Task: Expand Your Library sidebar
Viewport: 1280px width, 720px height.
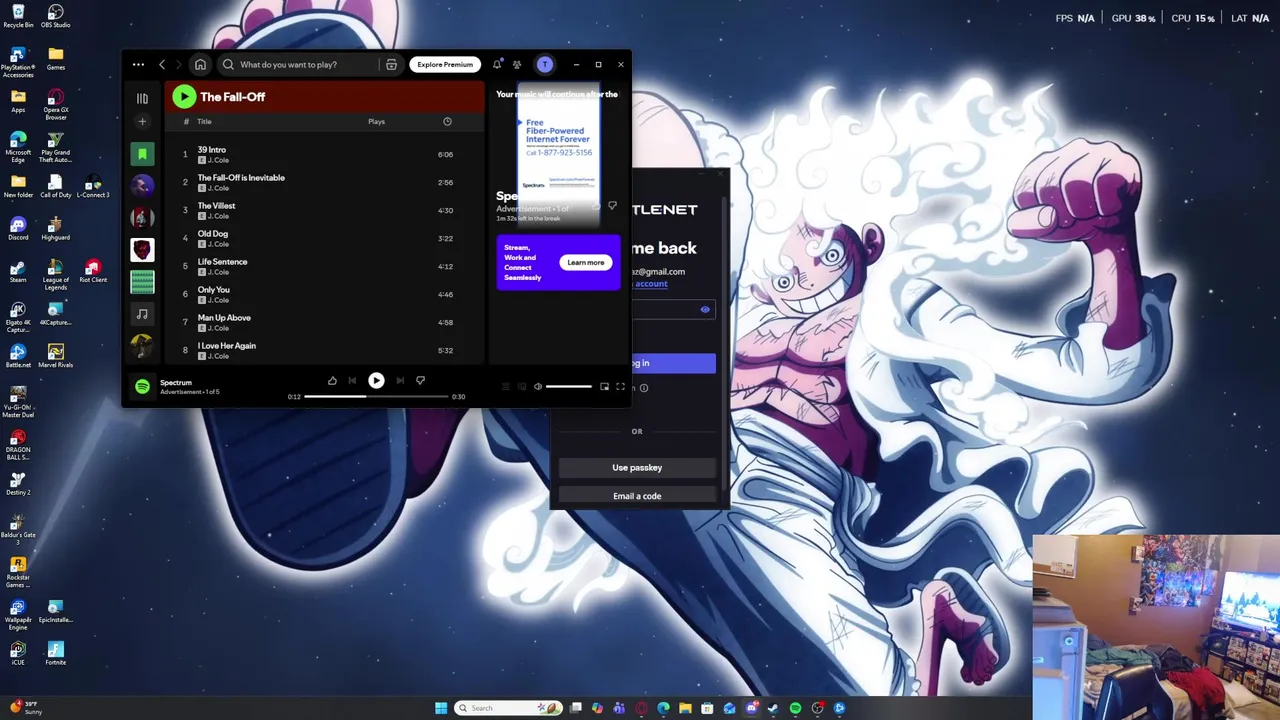Action: click(142, 98)
